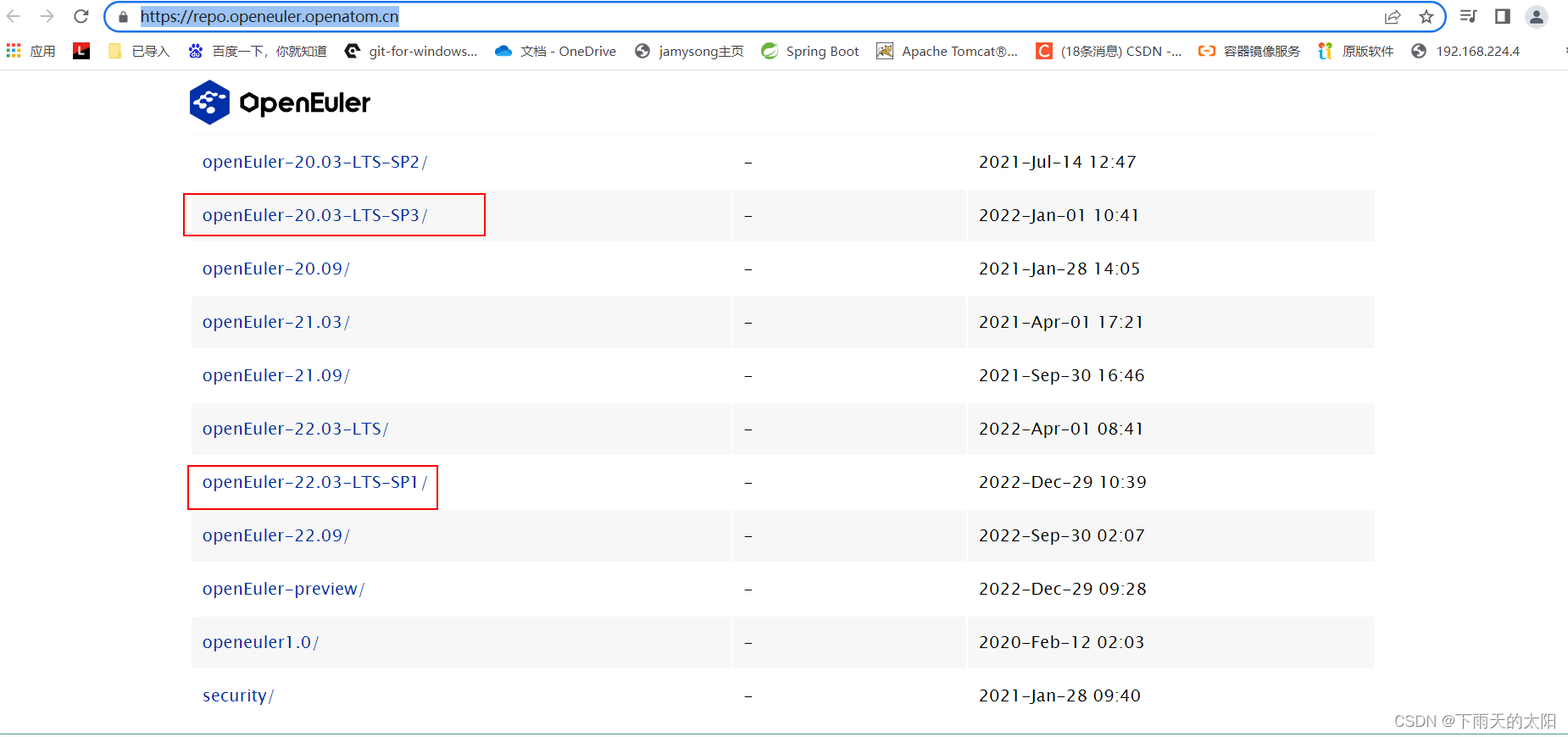
Task: Click the date 2021-Apr-01 17:21
Action: tap(1061, 322)
